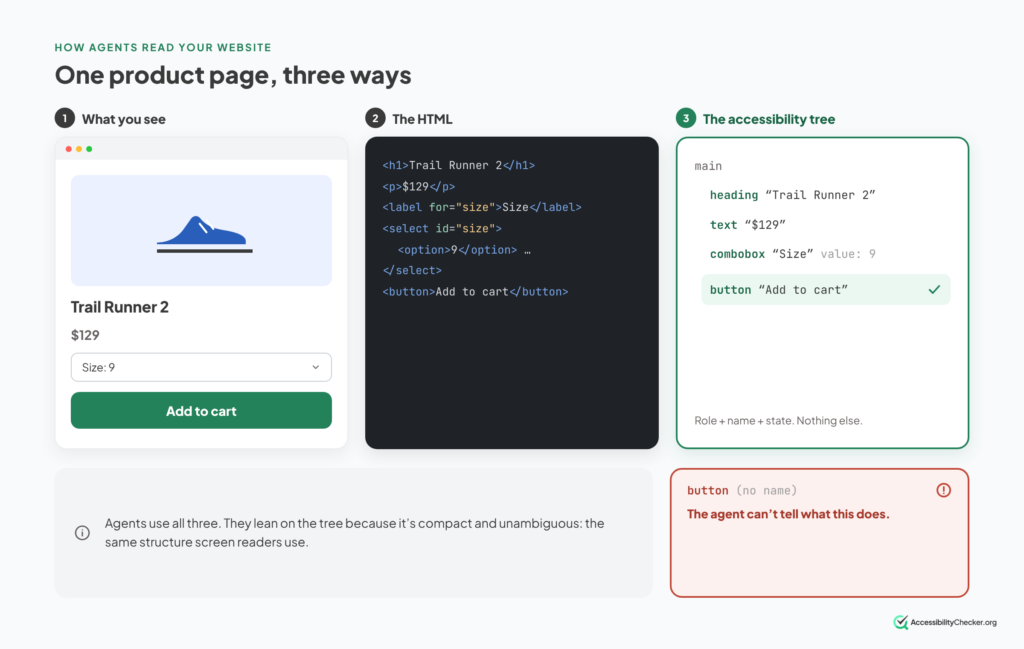Click the green window dot
Viewport: 1024px width, 649px height.
[x=89, y=149]
